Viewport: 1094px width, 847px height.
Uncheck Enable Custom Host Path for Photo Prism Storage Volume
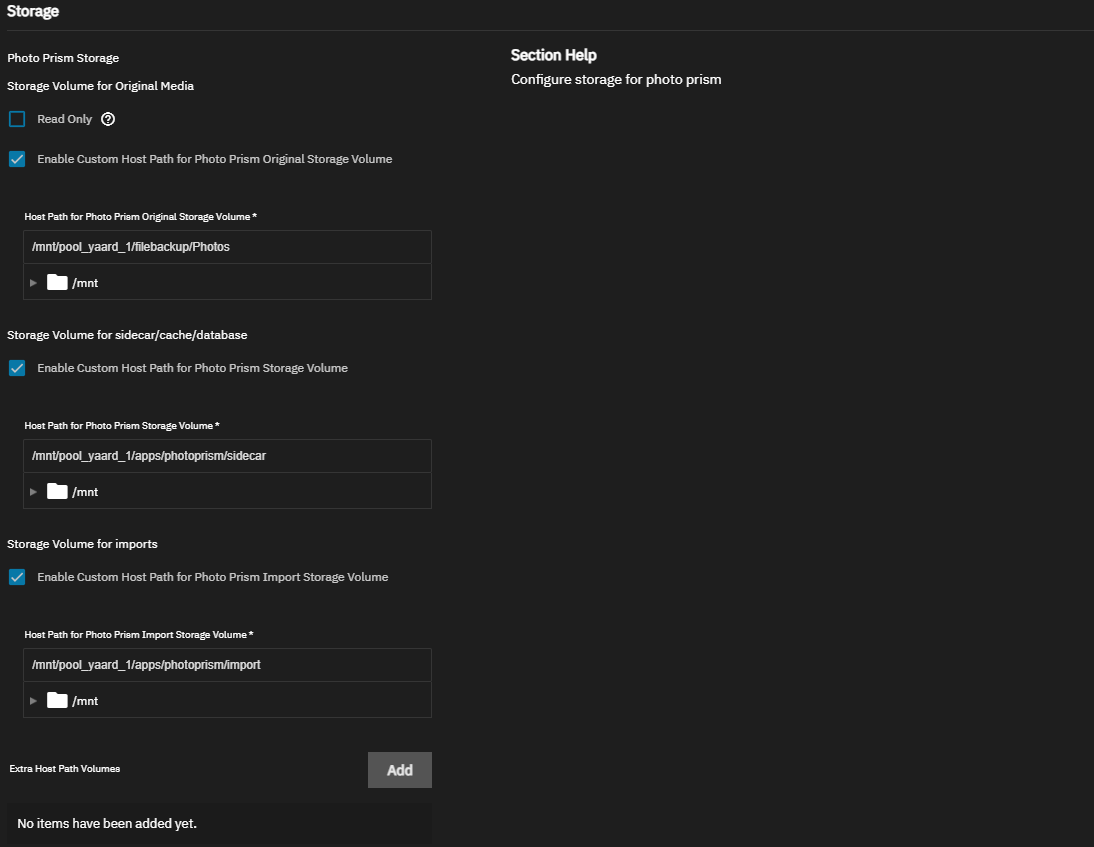coord(17,368)
